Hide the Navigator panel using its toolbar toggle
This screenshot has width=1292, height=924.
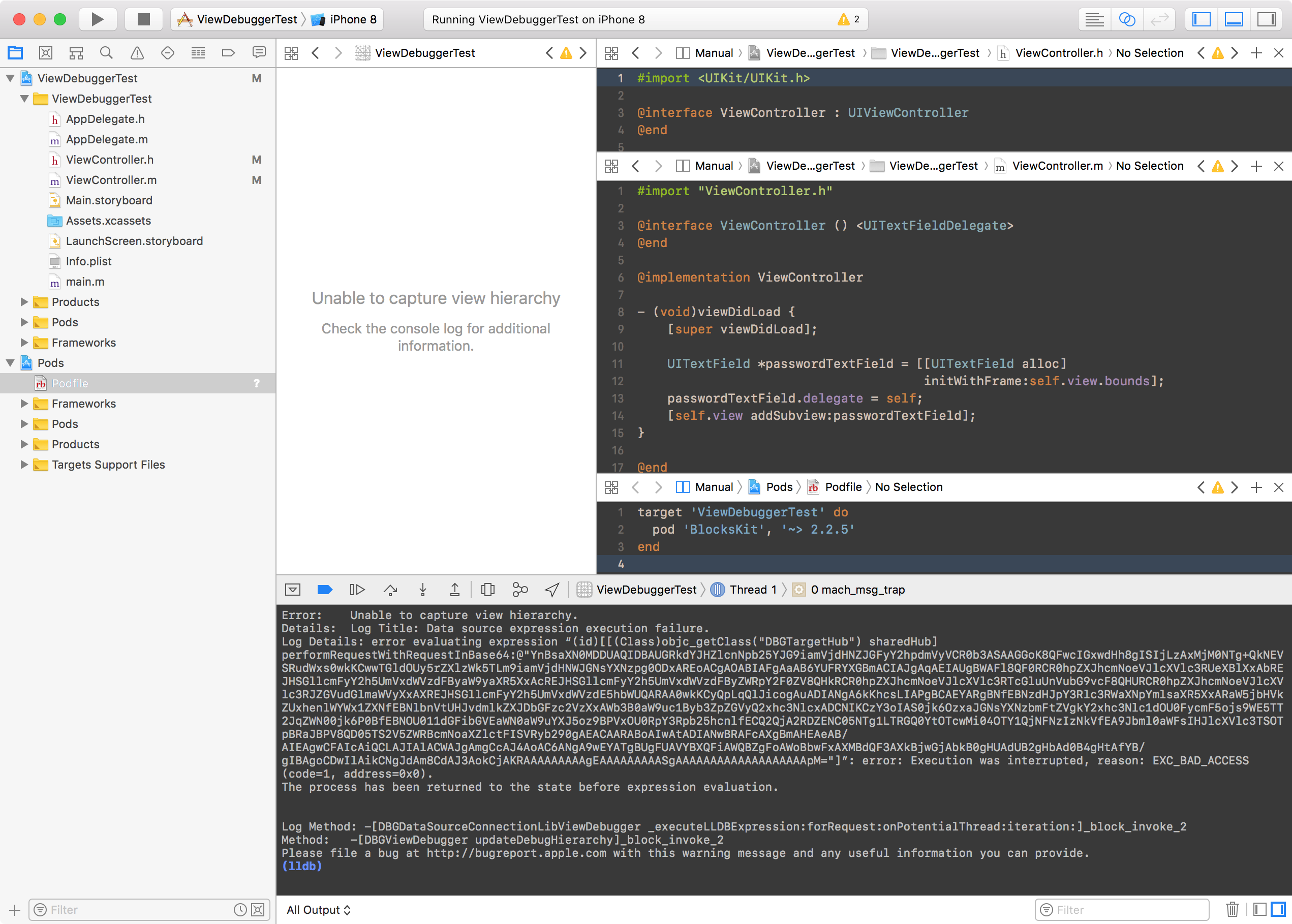point(1201,19)
